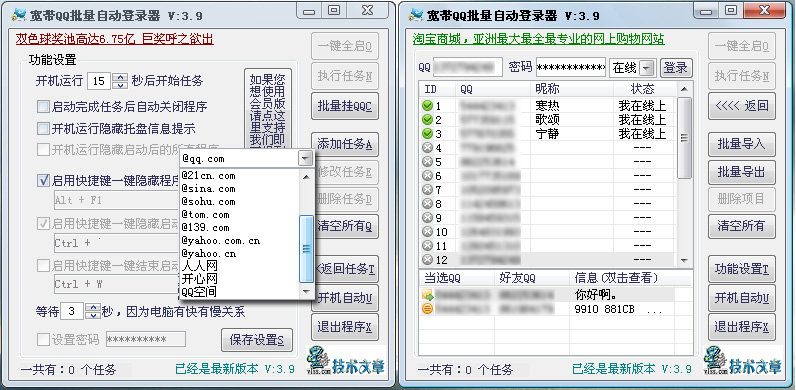The height and width of the screenshot is (390, 796).
Task: Toggle the 启用快捷键一键结束启动 checkbox
Action: pos(43,265)
